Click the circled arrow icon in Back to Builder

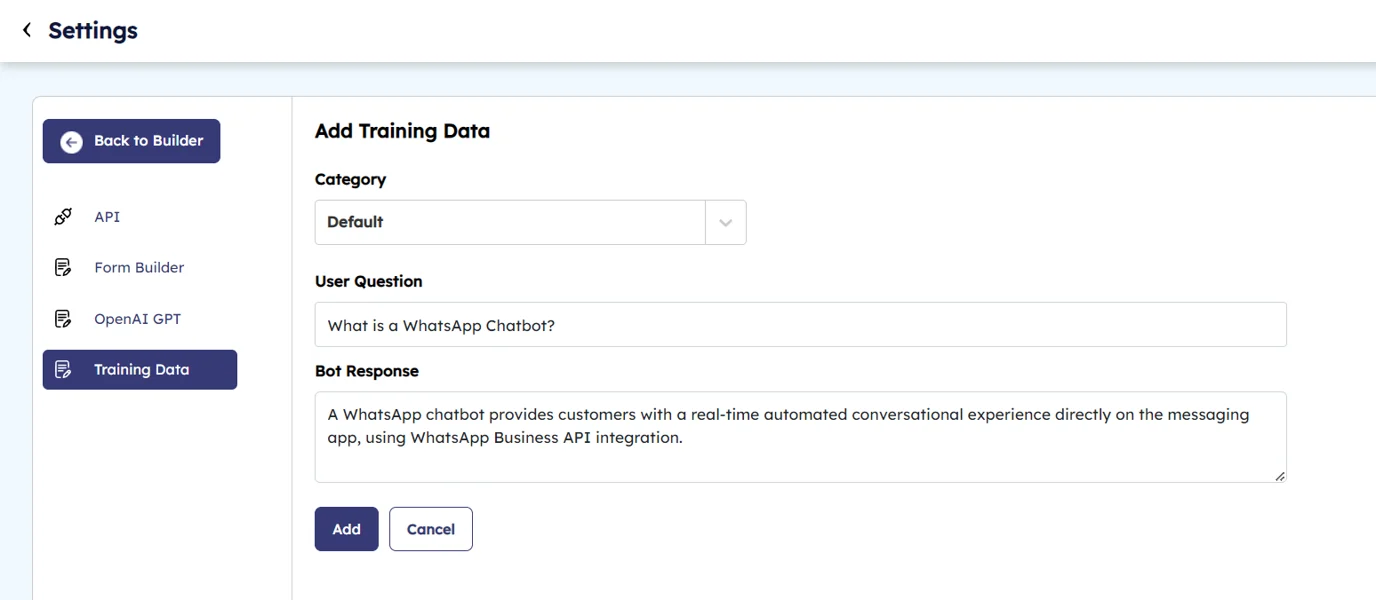coord(71,142)
